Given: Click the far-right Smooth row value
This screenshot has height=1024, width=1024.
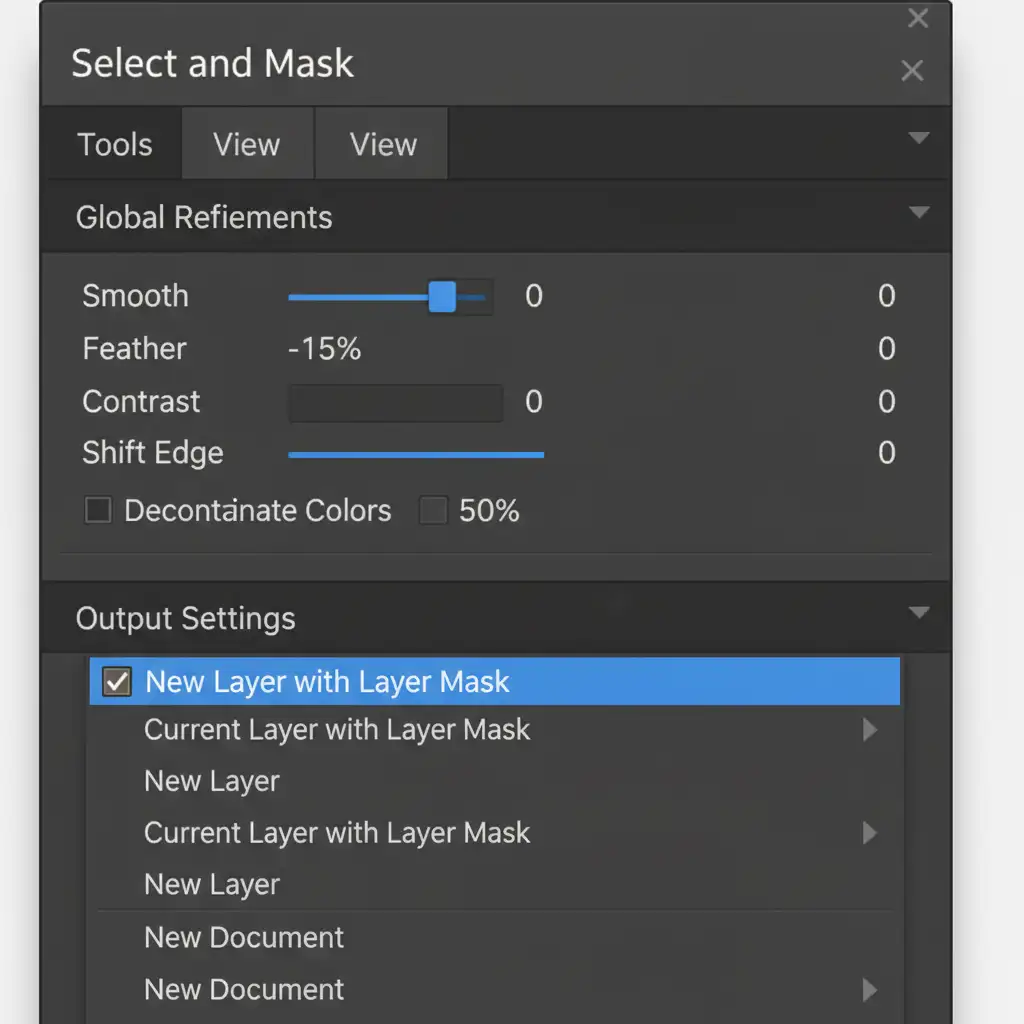Looking at the screenshot, I should 886,297.
